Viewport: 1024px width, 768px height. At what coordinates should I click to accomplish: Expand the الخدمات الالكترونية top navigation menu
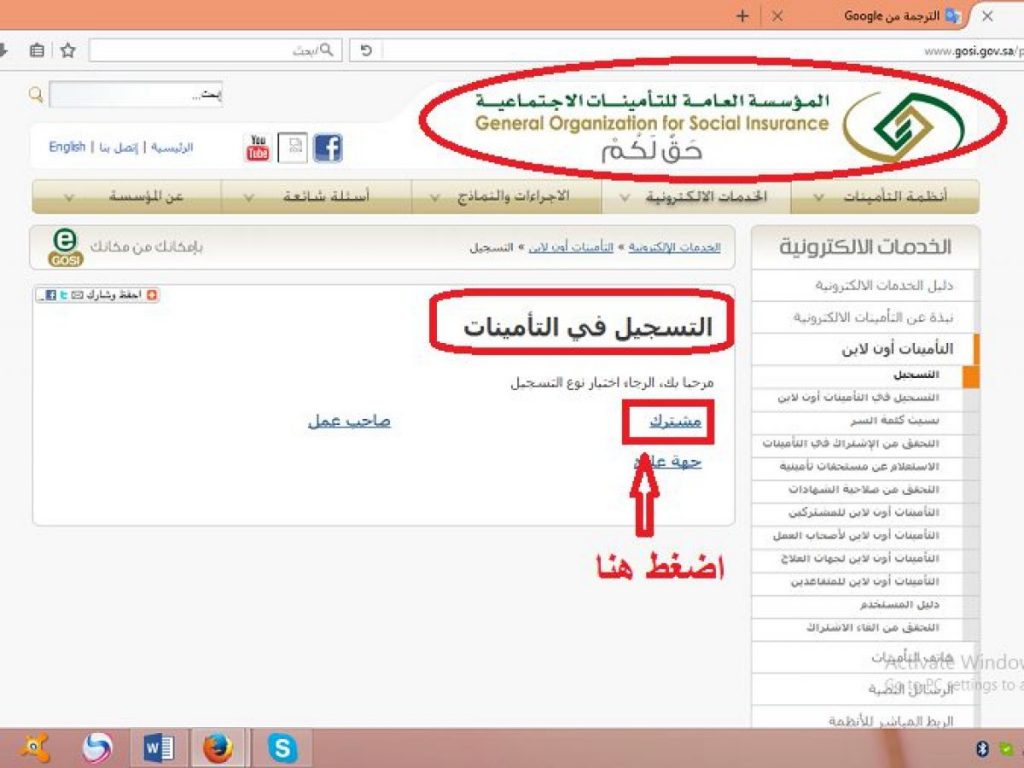[x=696, y=197]
